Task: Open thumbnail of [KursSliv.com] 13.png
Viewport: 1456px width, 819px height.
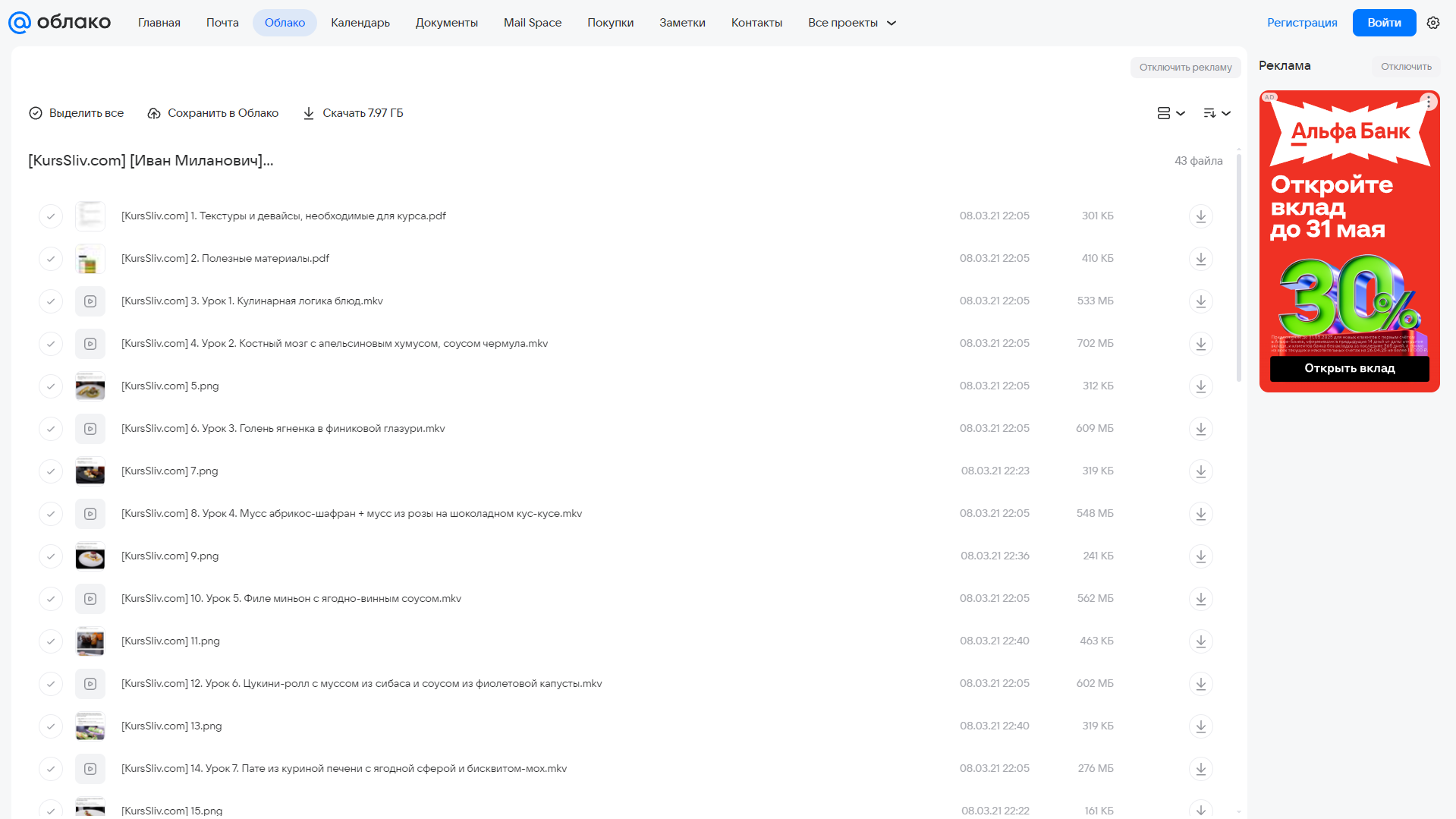Action: (x=90, y=726)
